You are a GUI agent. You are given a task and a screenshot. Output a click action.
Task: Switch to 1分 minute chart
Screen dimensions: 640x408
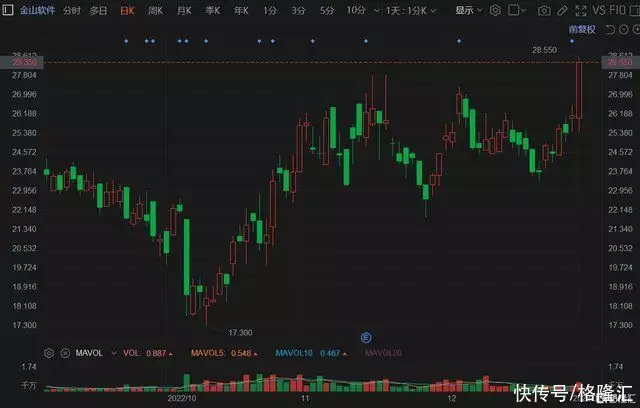pos(270,11)
